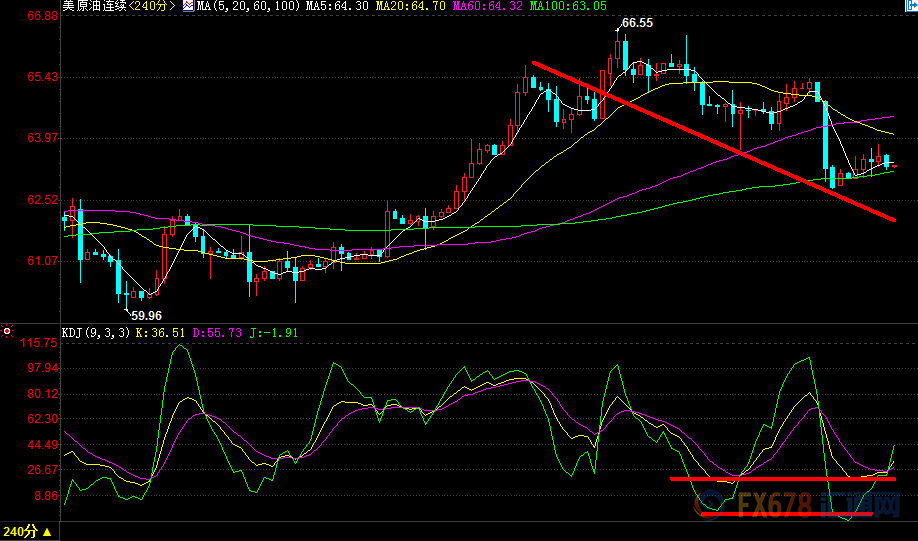
Task: Click the <240分> period label in title
Action: [x=152, y=6]
